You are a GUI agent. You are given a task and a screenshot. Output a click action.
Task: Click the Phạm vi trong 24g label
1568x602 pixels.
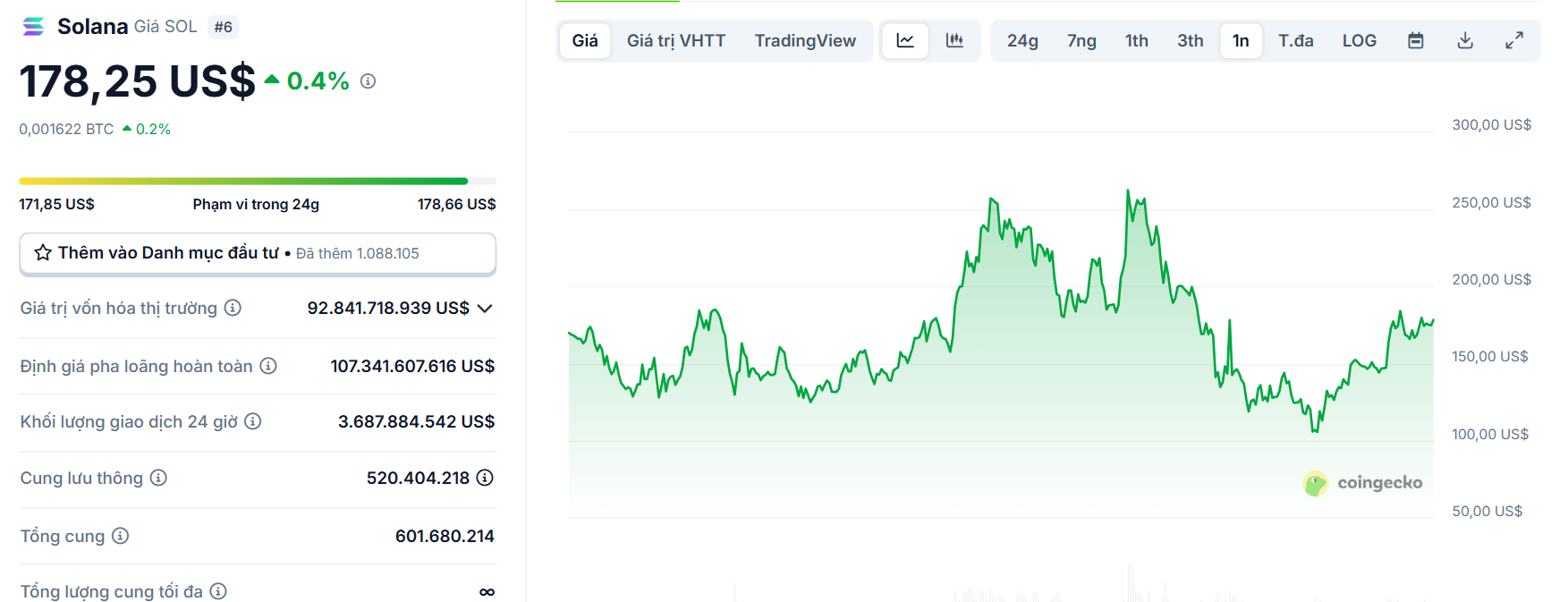256,204
